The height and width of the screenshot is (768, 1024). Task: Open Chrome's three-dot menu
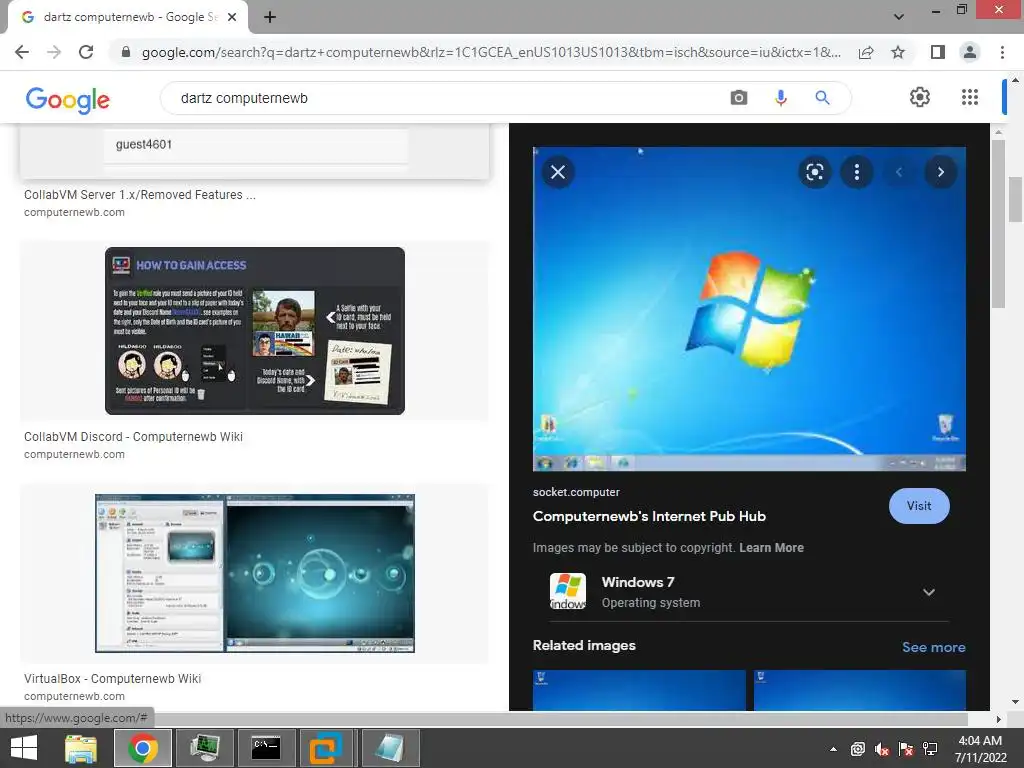pos(1002,52)
